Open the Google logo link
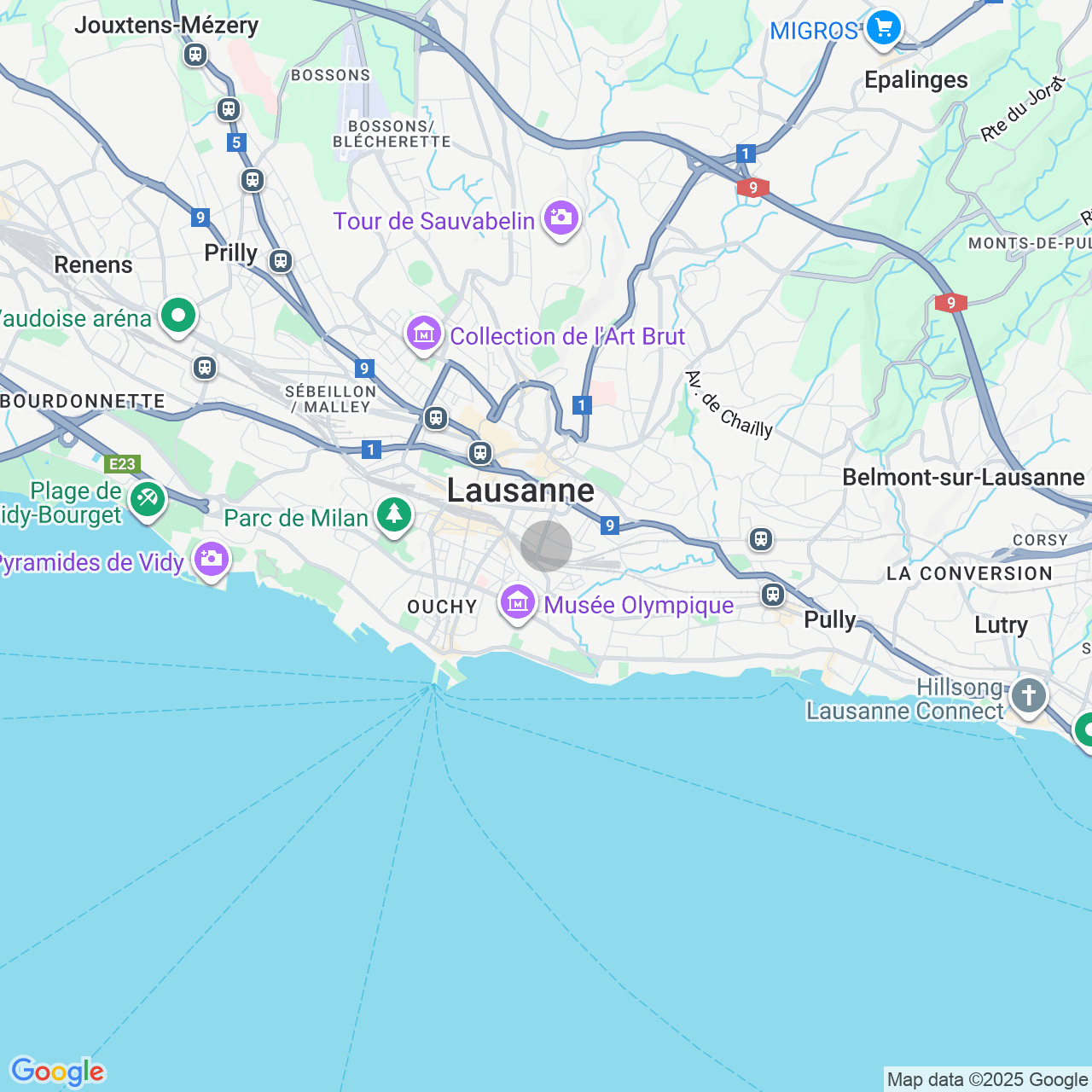 pyautogui.click(x=58, y=1072)
